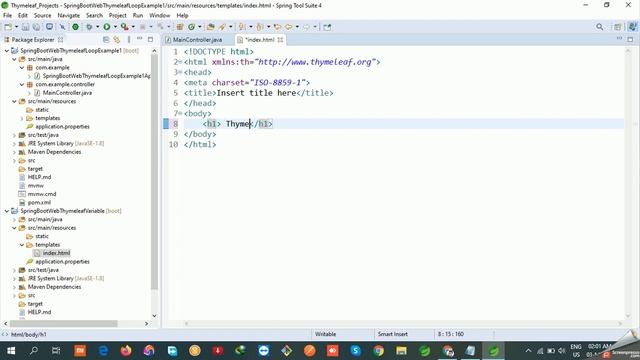Open the Windows Start menu

click(x=11, y=351)
